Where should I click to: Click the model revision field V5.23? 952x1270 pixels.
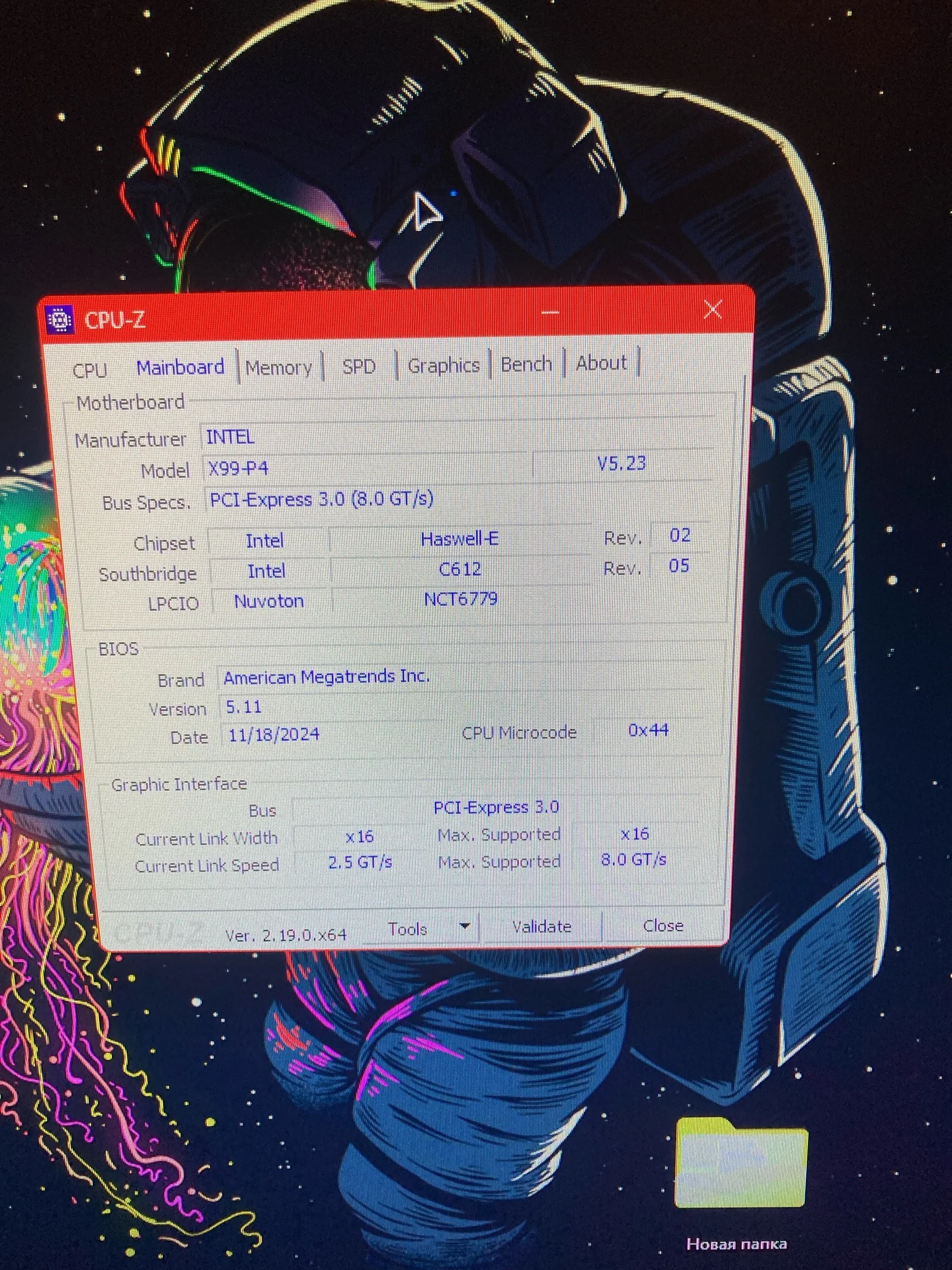point(622,464)
